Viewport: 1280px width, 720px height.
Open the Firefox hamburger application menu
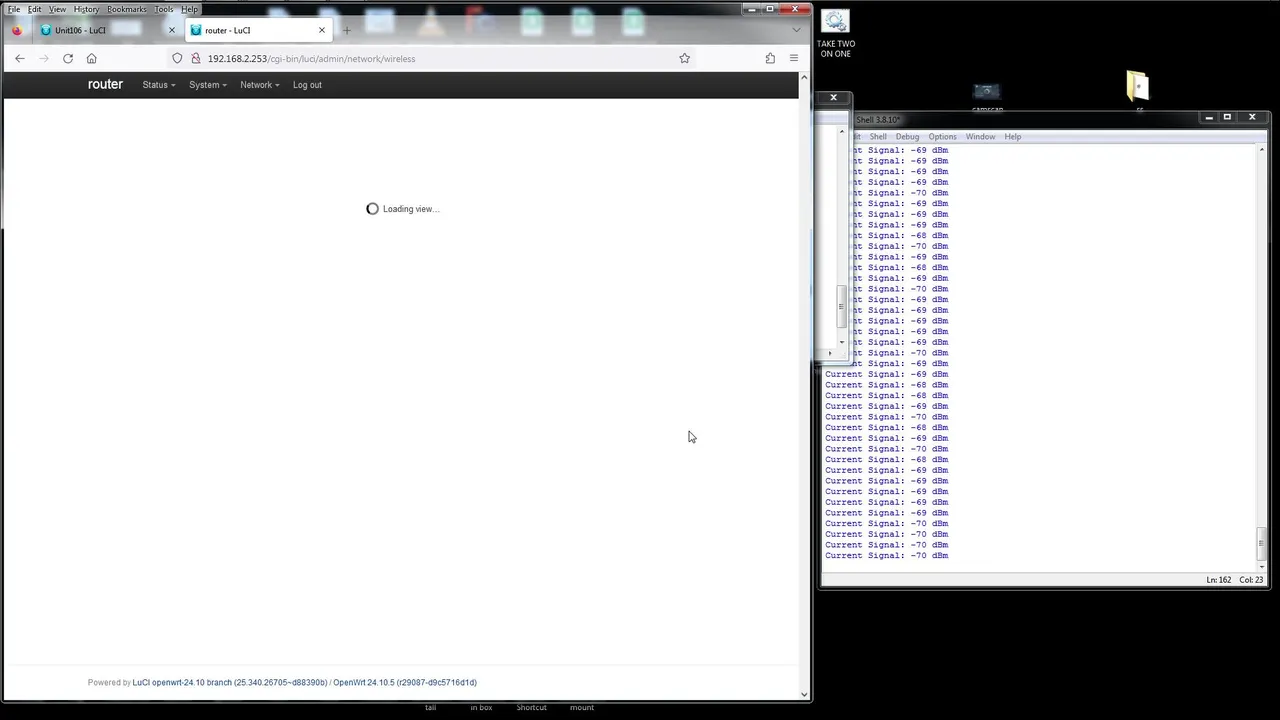pyautogui.click(x=794, y=58)
